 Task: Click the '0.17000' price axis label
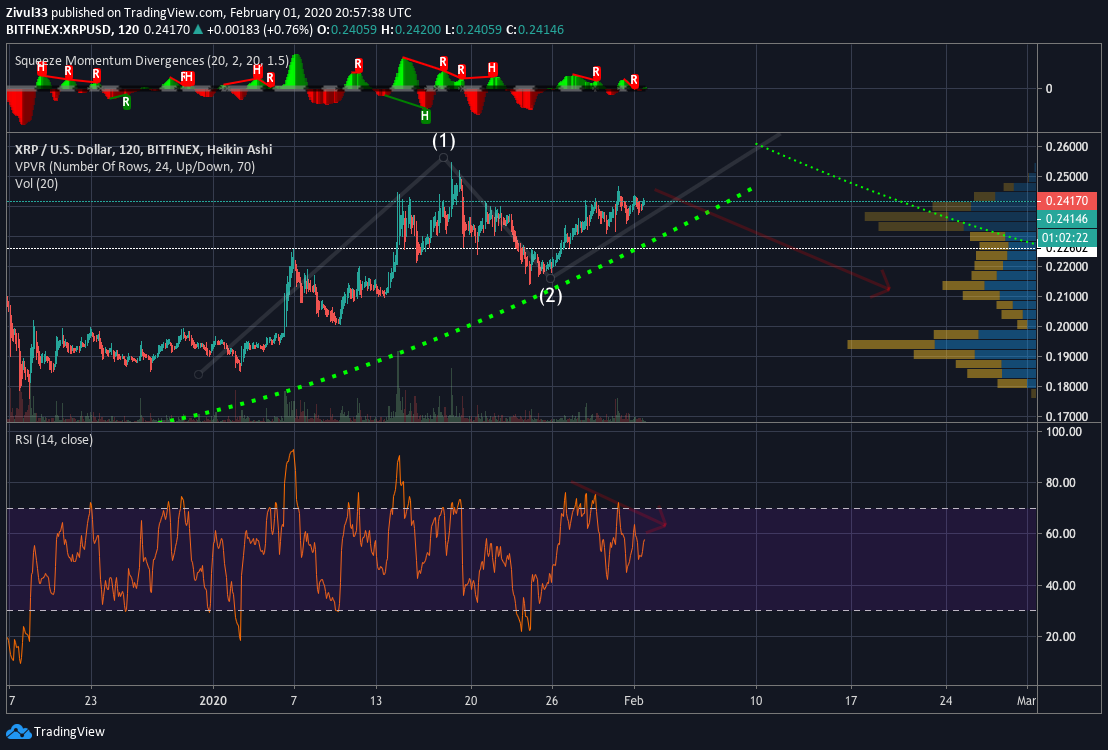(x=1066, y=416)
